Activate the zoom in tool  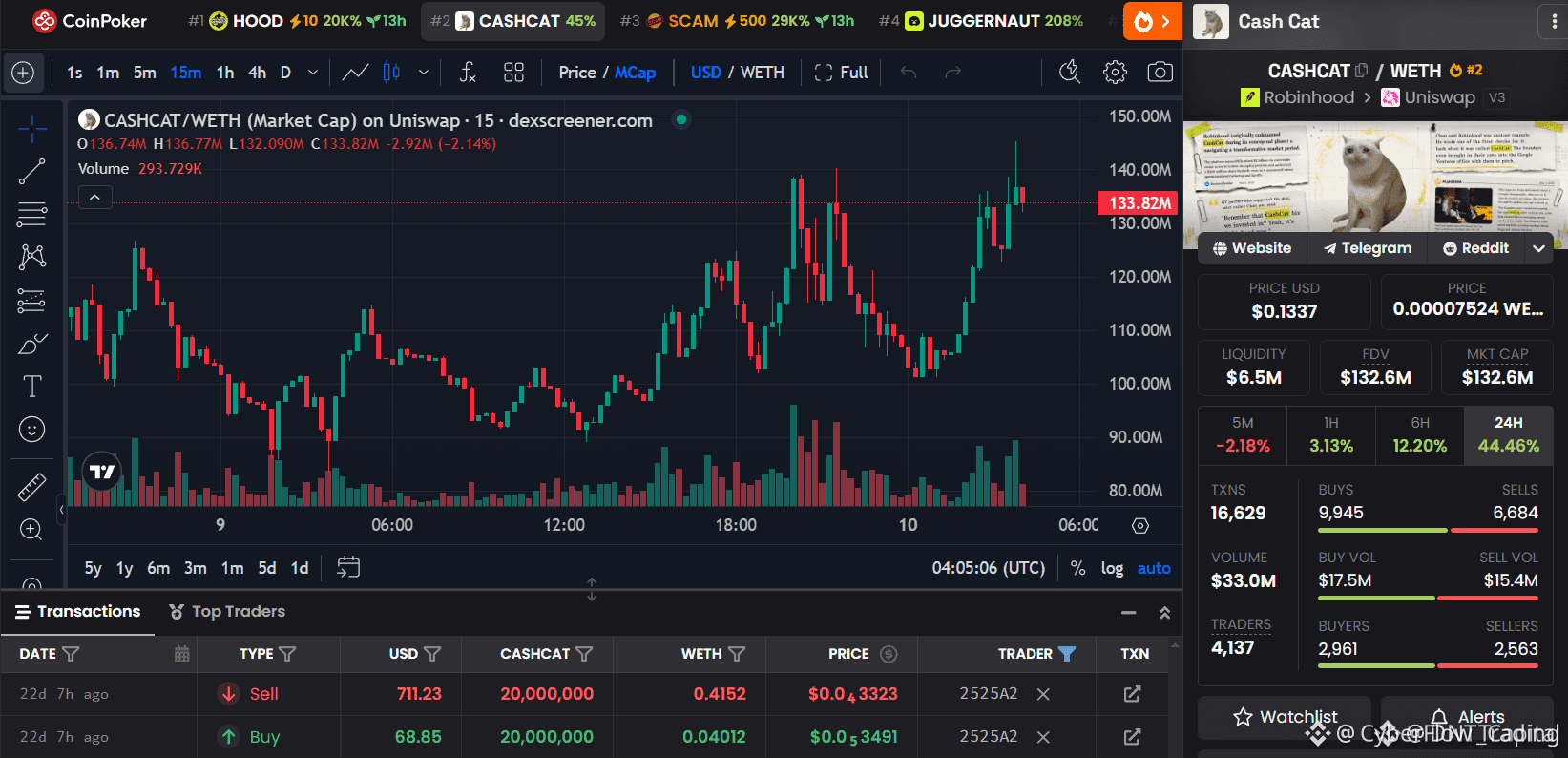pos(31,530)
